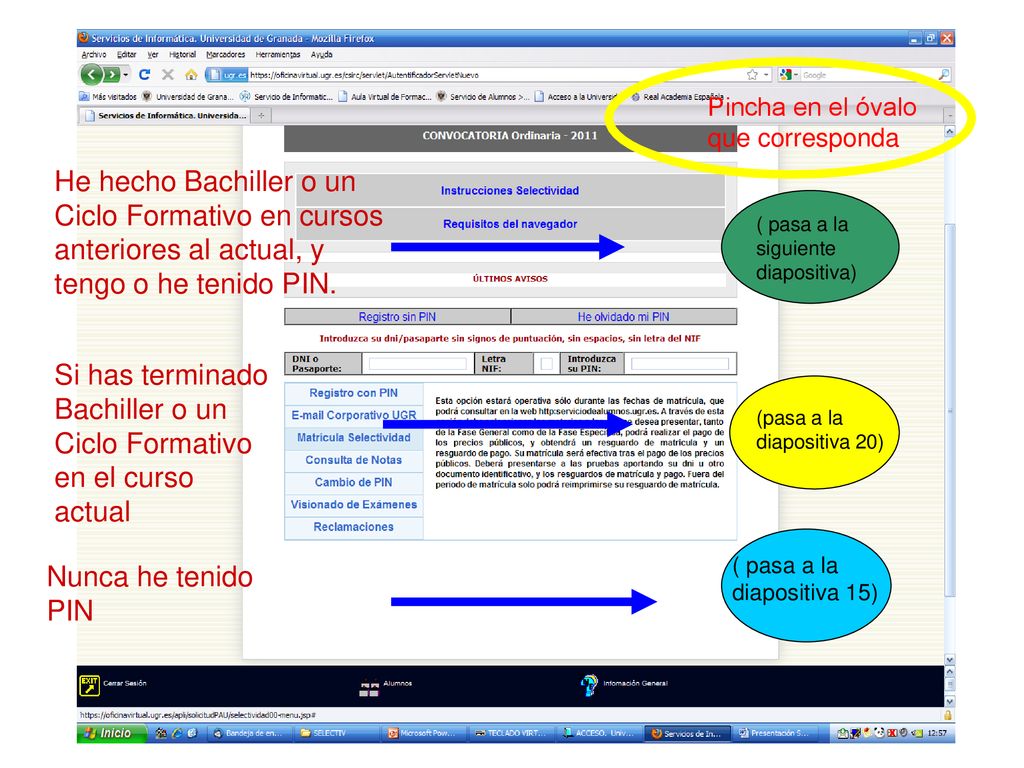The height and width of the screenshot is (768, 1024).
Task: Open Reclamaciones option
Action: pos(353,527)
